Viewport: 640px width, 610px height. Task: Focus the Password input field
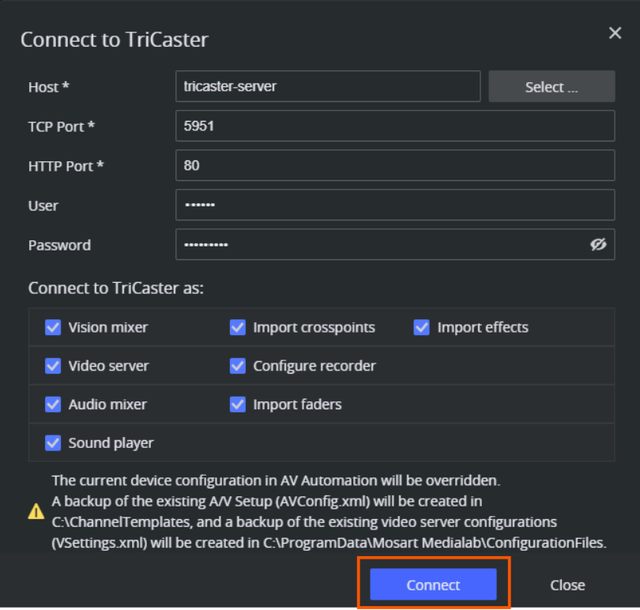(x=380, y=245)
